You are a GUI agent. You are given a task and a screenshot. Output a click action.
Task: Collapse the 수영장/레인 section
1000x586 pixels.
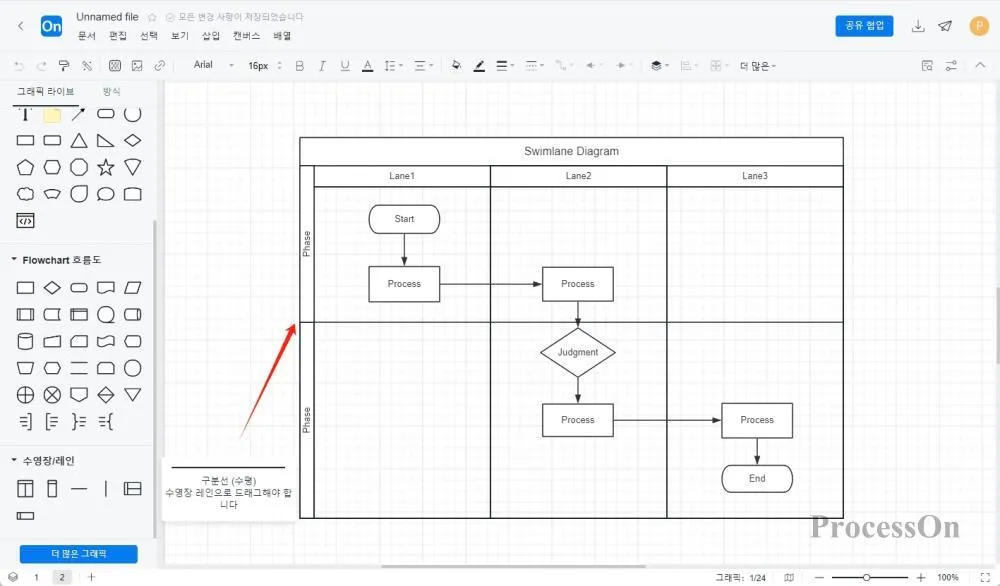tap(14, 460)
